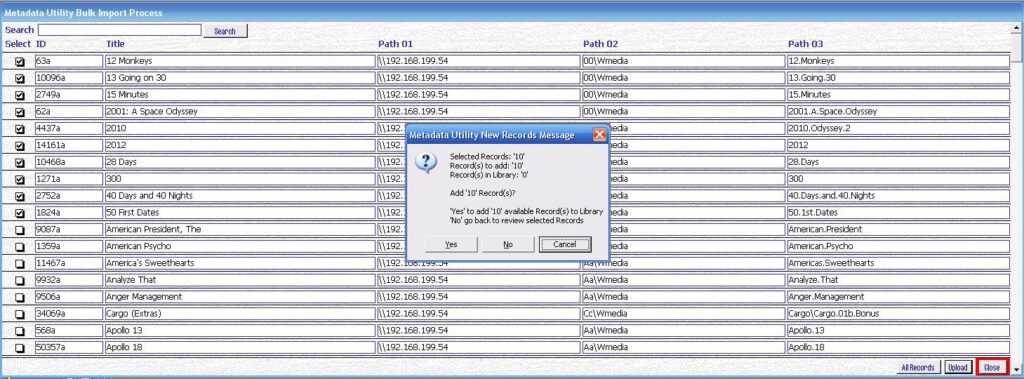Click Path 03 field Americas.Sweethearts

click(898, 264)
